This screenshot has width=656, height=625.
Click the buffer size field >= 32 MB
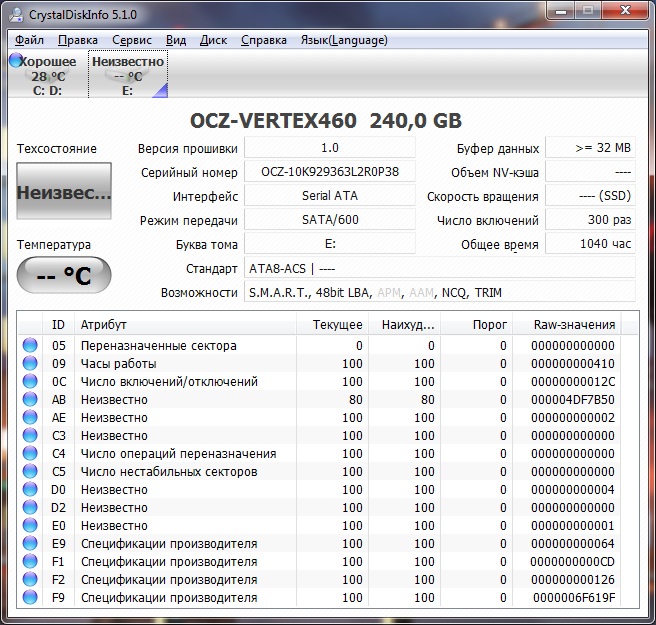click(x=590, y=148)
